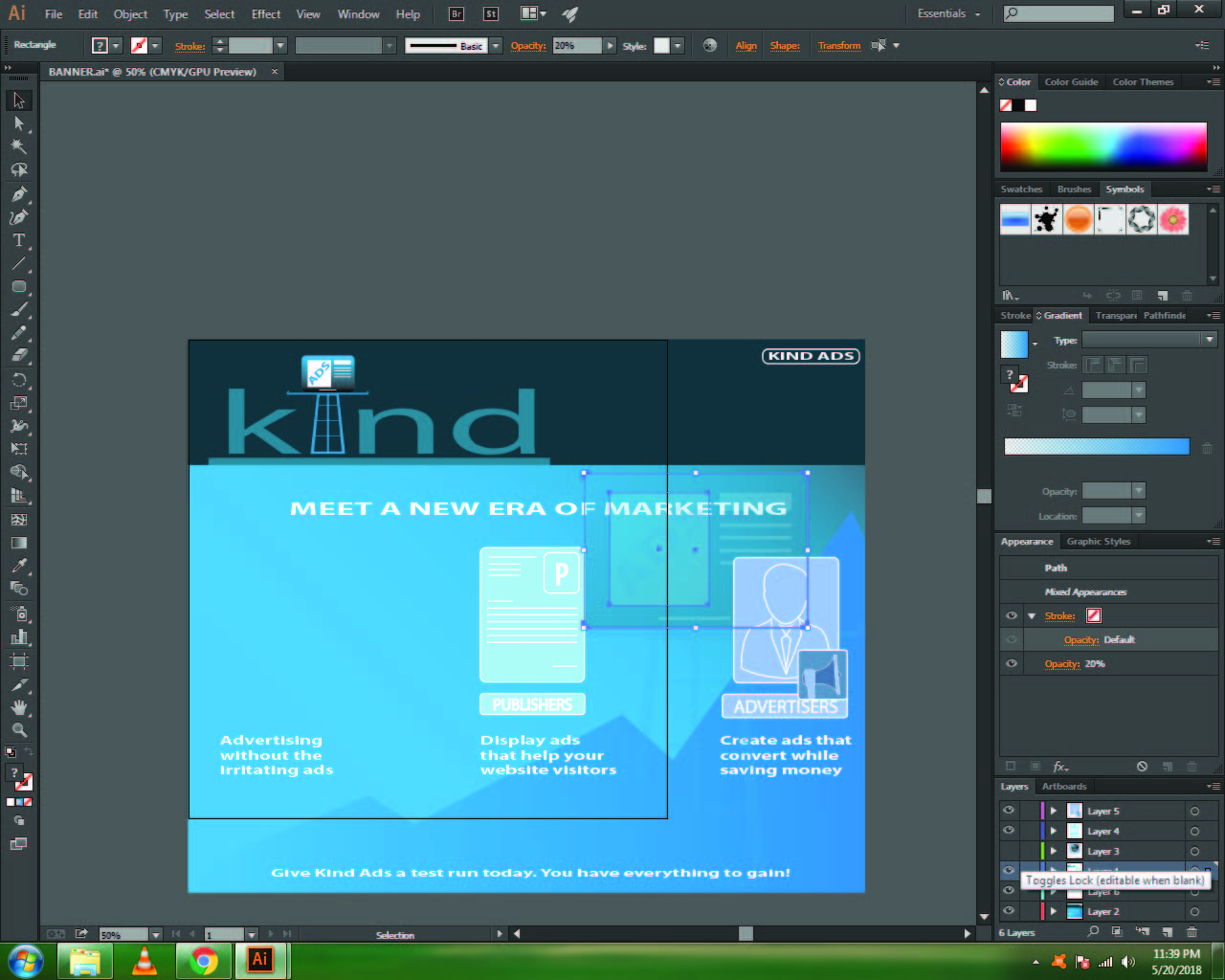Toggle Opacity 20% visibility eye in Appearance

click(1012, 663)
